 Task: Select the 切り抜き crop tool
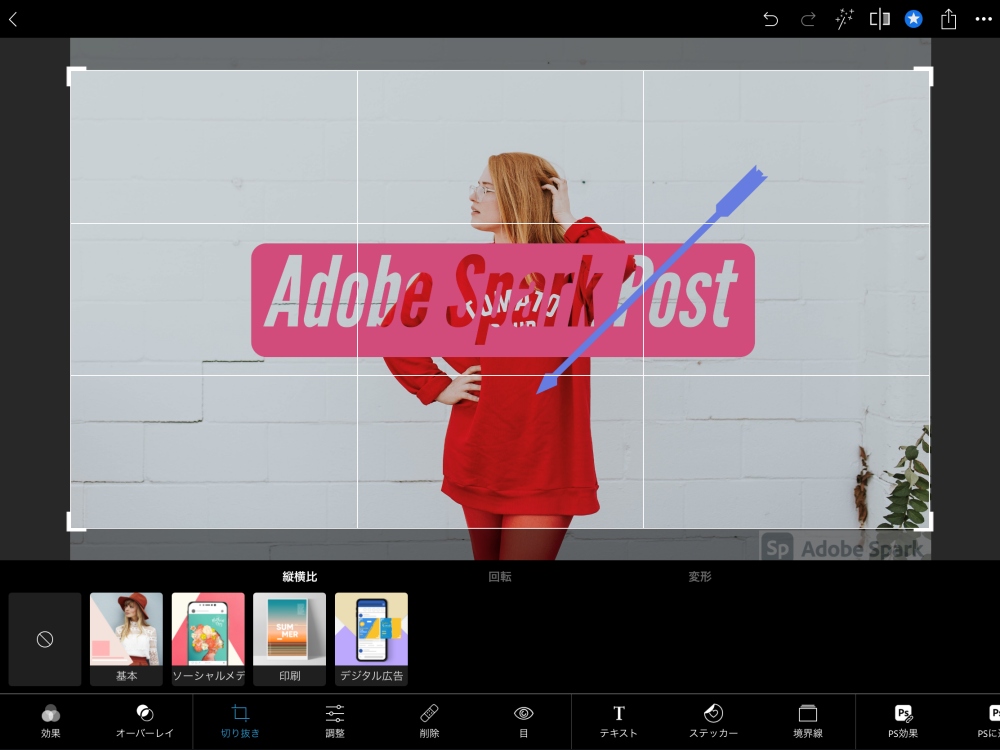[240, 721]
